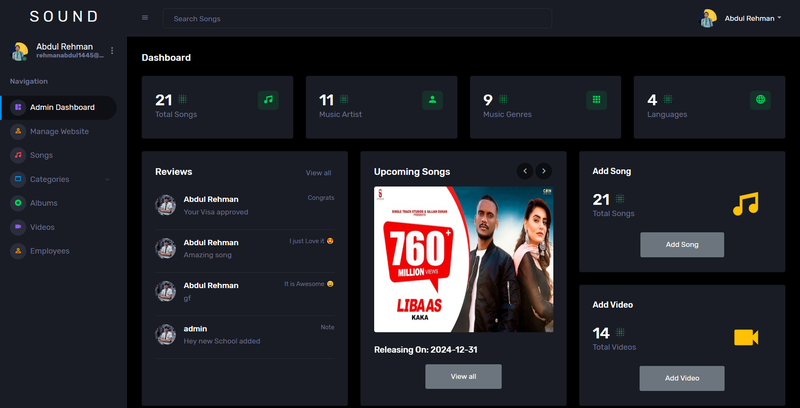
Task: Open the Abdul Rehman dropdown in header
Action: click(753, 18)
